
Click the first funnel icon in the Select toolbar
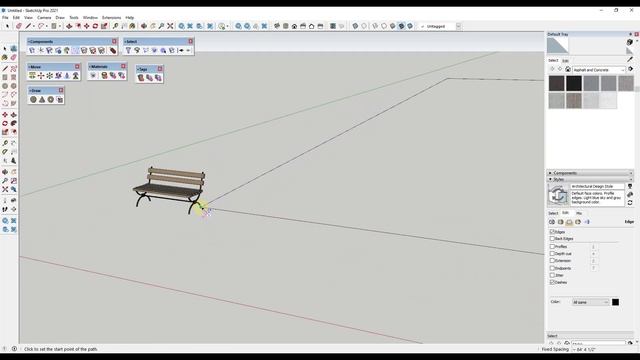pyautogui.click(x=128, y=51)
